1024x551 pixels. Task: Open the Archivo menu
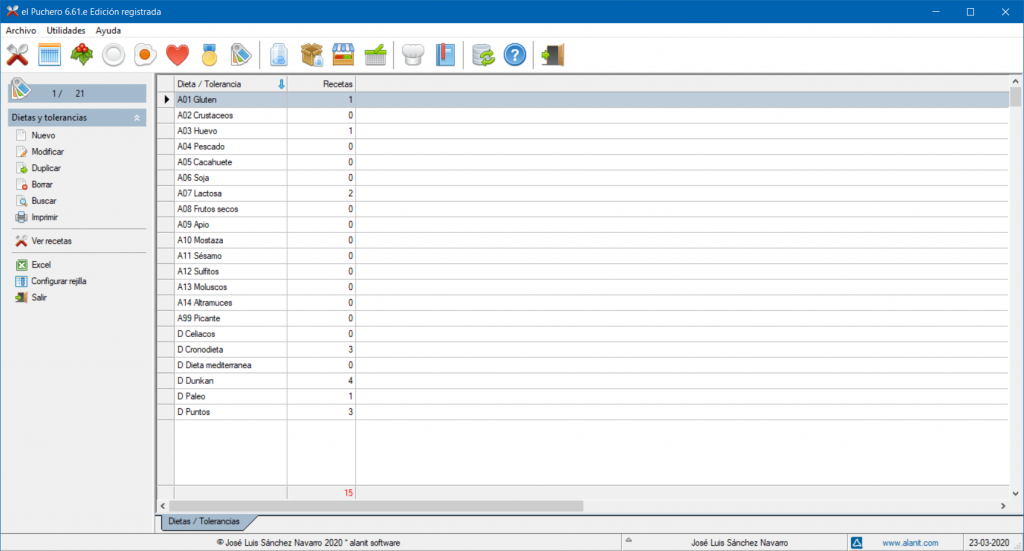(21, 30)
